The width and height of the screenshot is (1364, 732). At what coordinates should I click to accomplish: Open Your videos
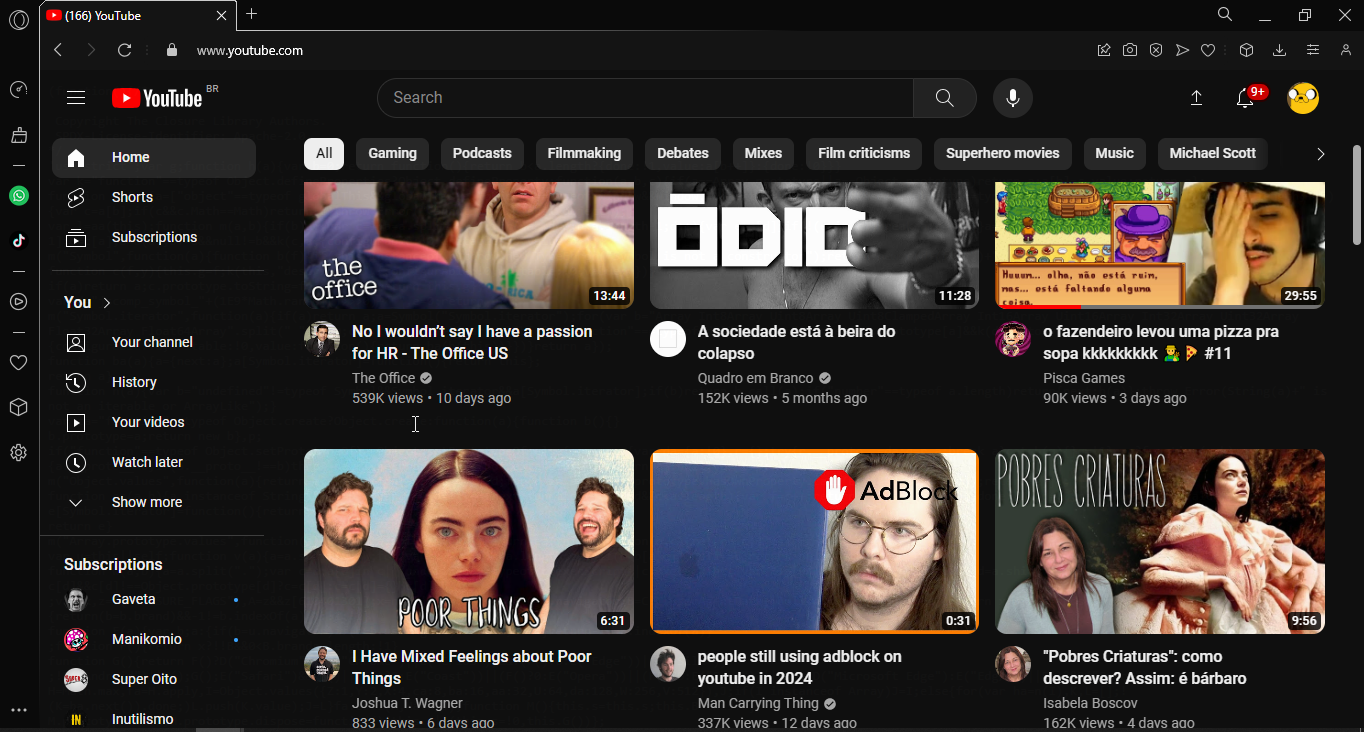tap(154, 422)
